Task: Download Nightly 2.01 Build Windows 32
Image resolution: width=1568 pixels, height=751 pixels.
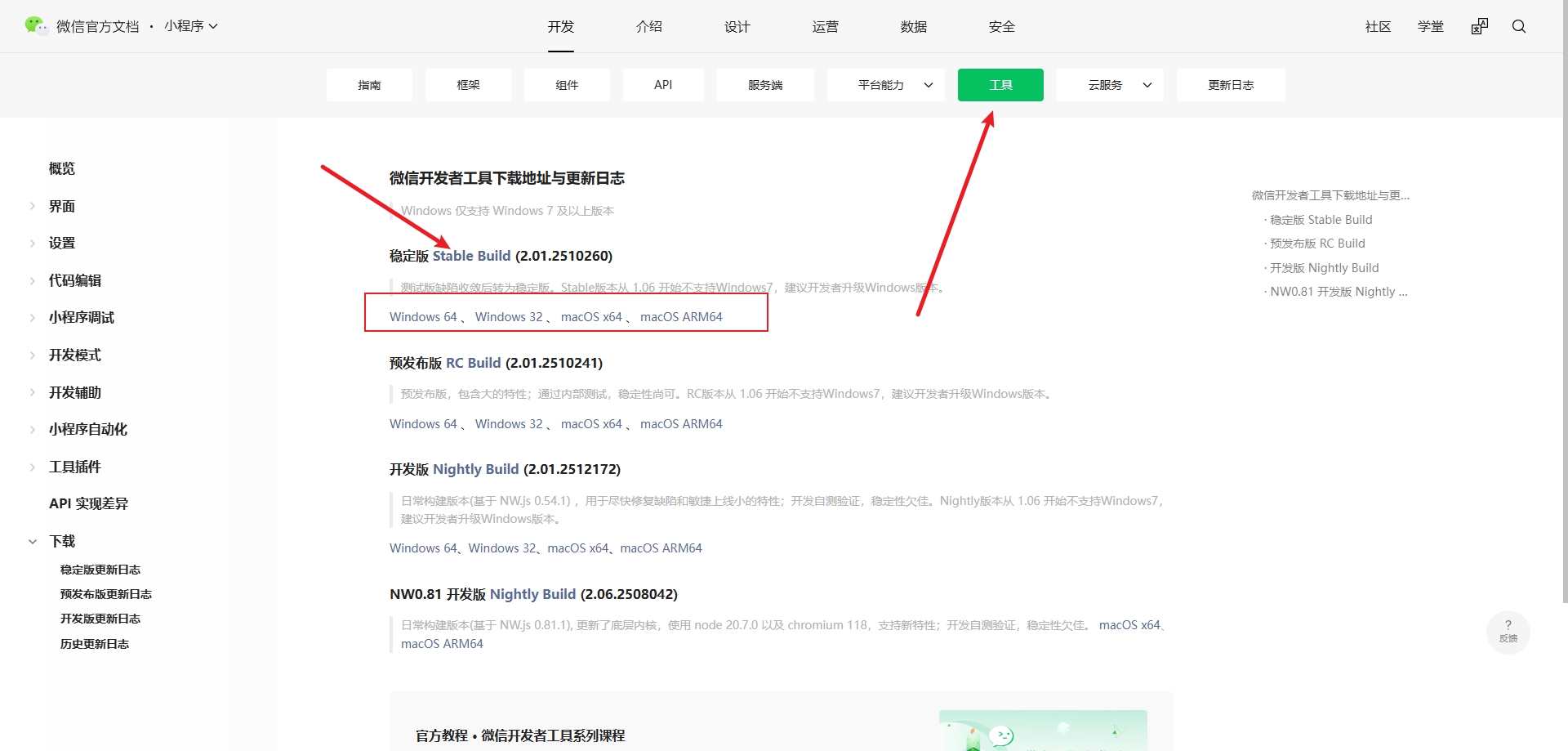Action: coord(502,548)
